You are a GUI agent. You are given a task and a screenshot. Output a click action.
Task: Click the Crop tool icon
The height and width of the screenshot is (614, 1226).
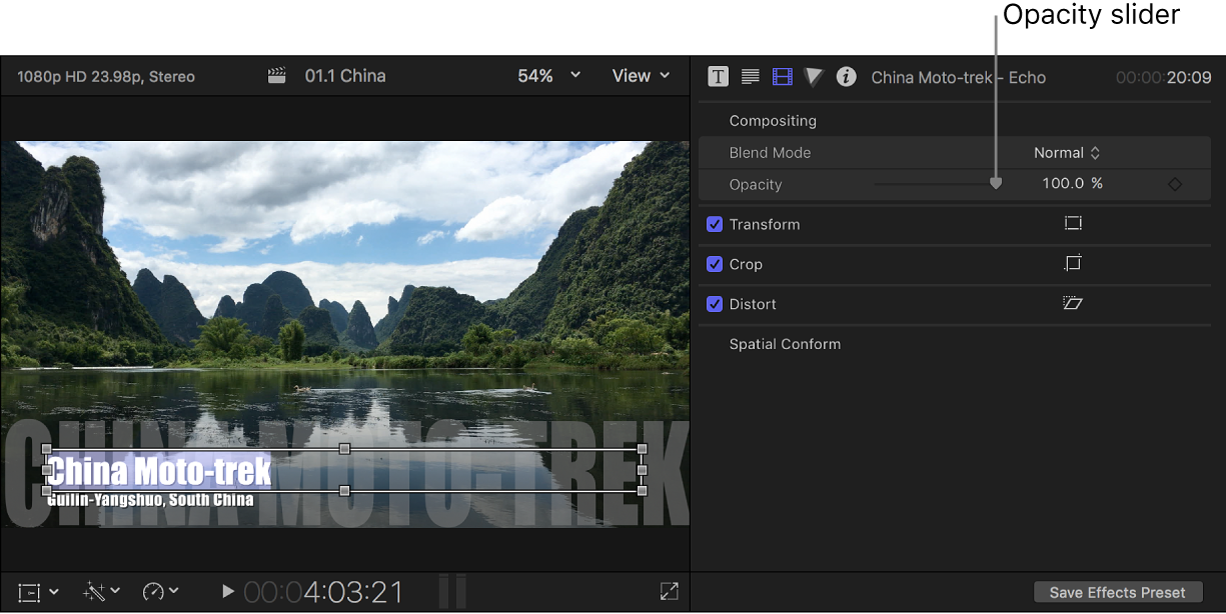point(1073,263)
